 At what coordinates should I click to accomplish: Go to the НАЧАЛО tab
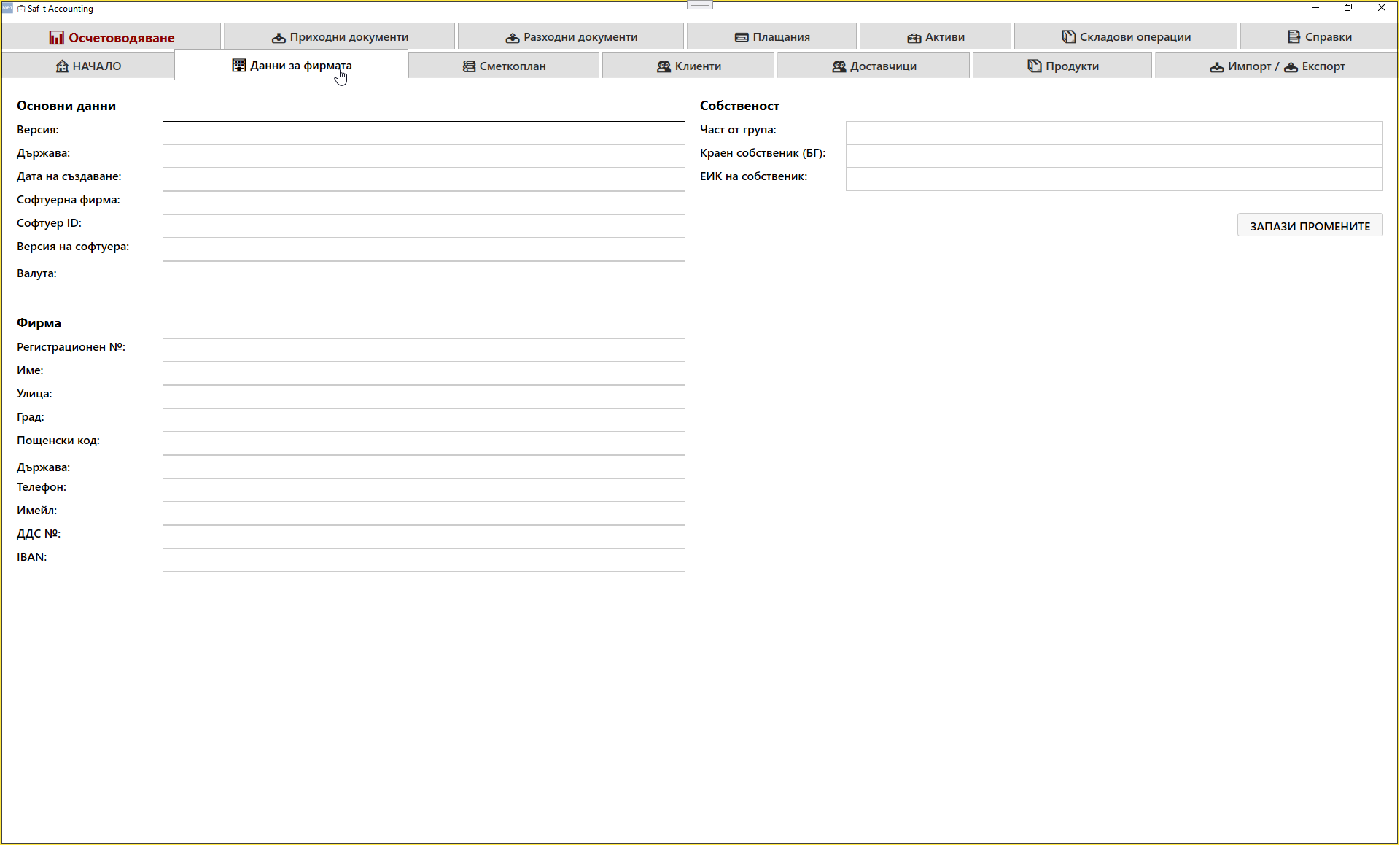88,66
